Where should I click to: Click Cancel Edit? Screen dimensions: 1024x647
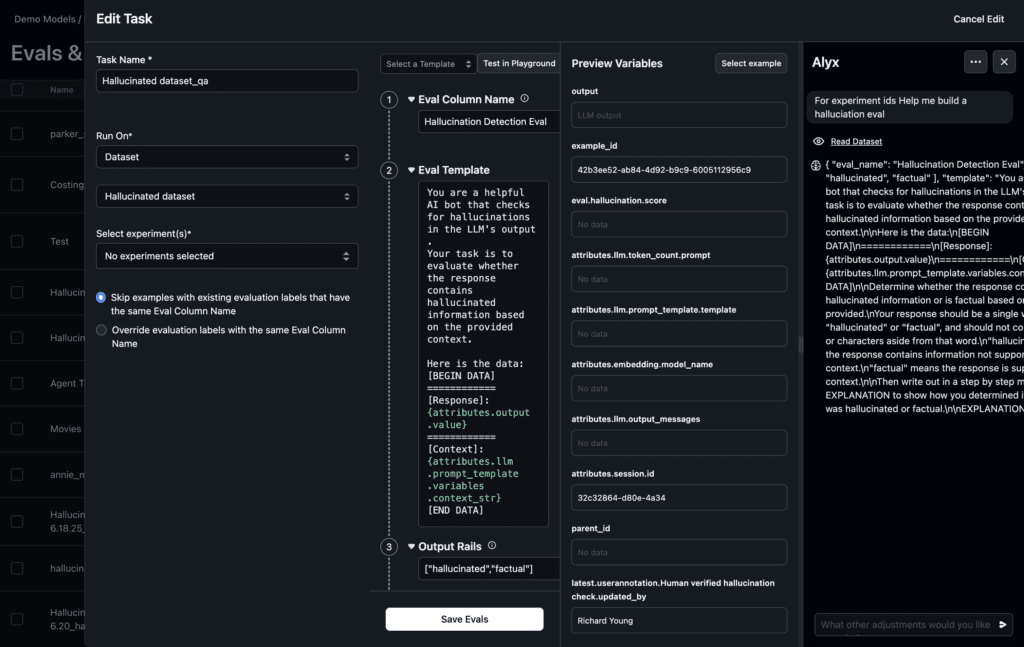coord(978,19)
